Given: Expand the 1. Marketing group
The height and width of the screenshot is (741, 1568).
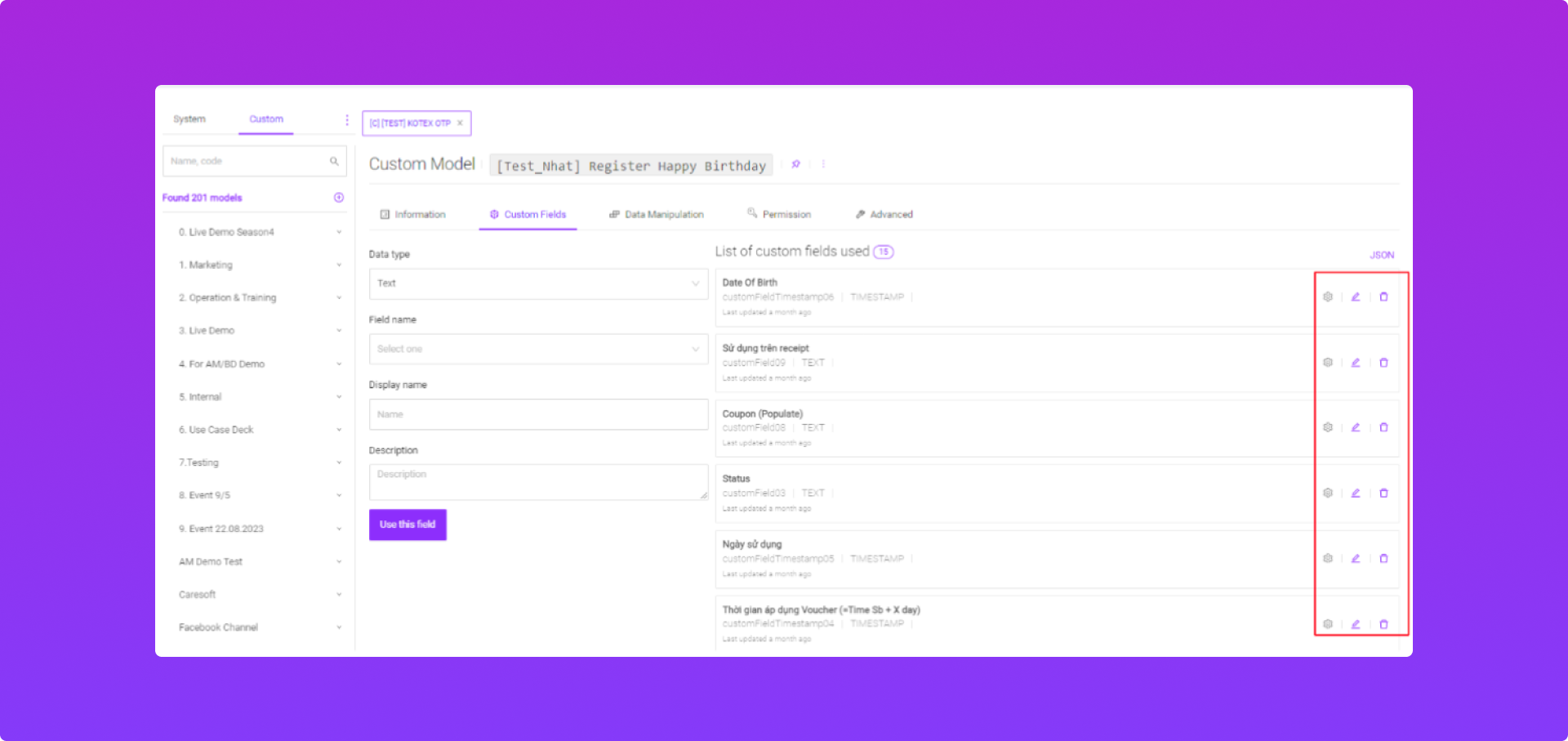Looking at the screenshot, I should (x=339, y=265).
